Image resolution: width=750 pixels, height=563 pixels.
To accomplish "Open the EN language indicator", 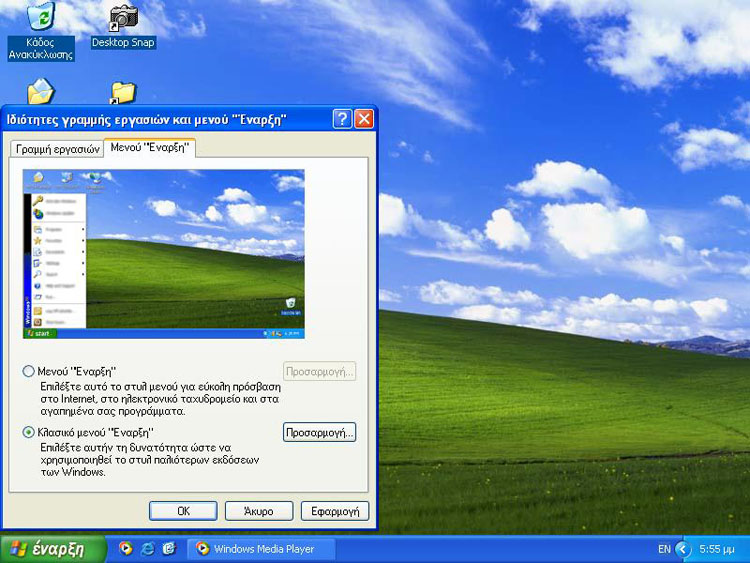I will (664, 549).
